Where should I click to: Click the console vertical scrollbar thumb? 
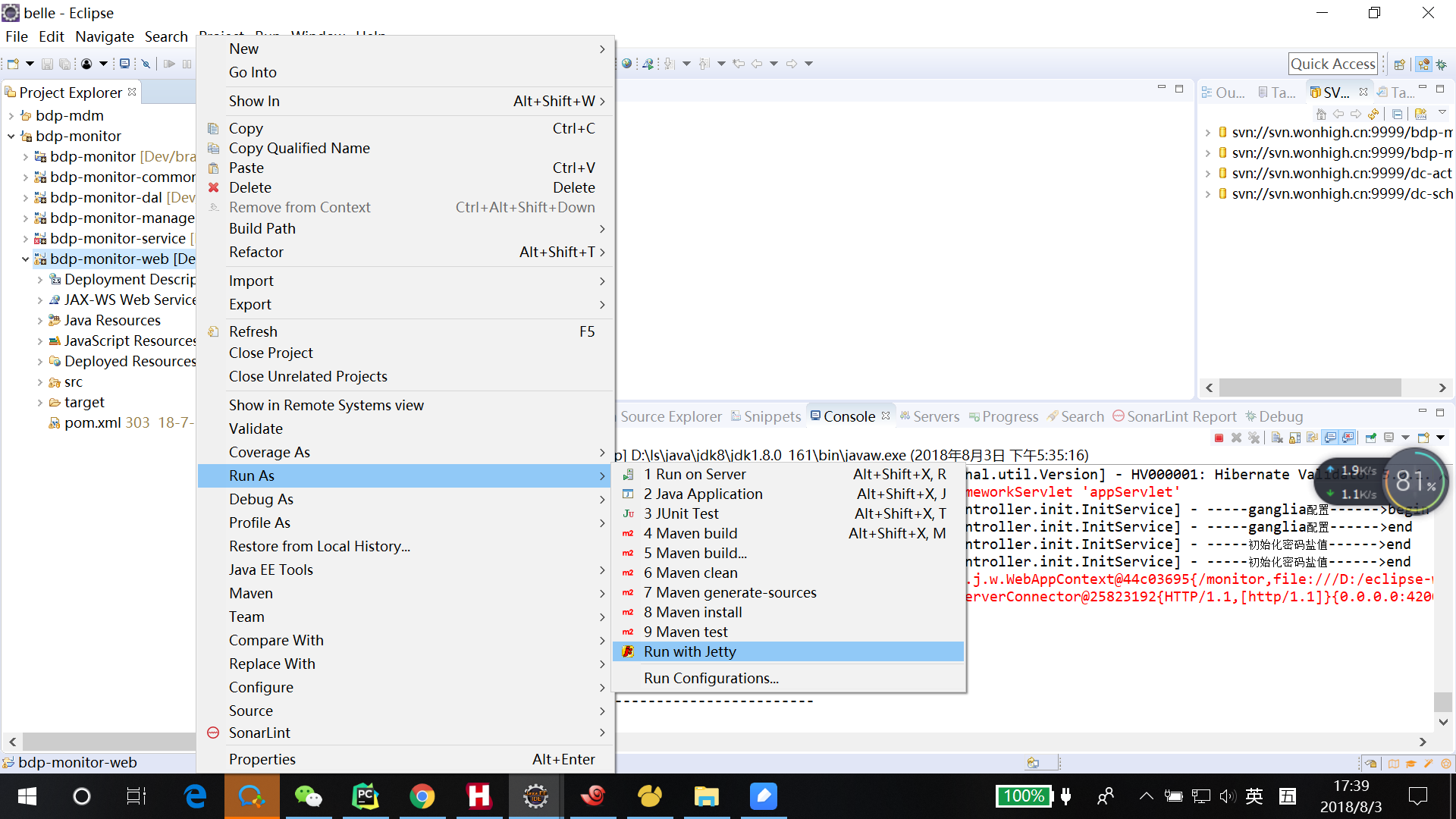(1443, 701)
